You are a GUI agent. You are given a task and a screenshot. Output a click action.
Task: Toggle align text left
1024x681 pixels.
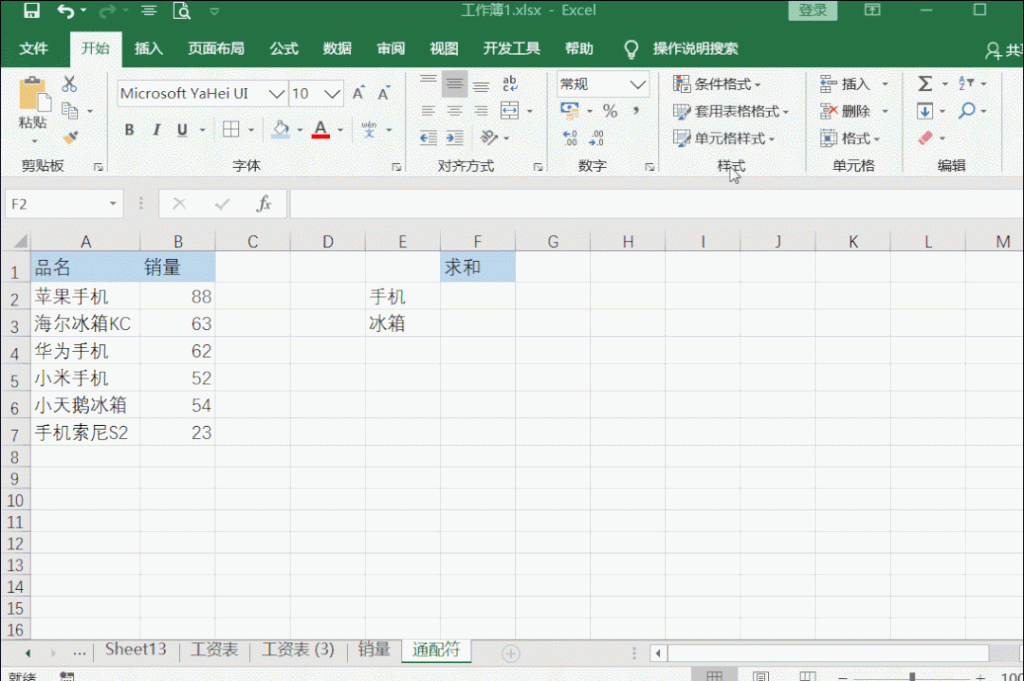(x=428, y=111)
